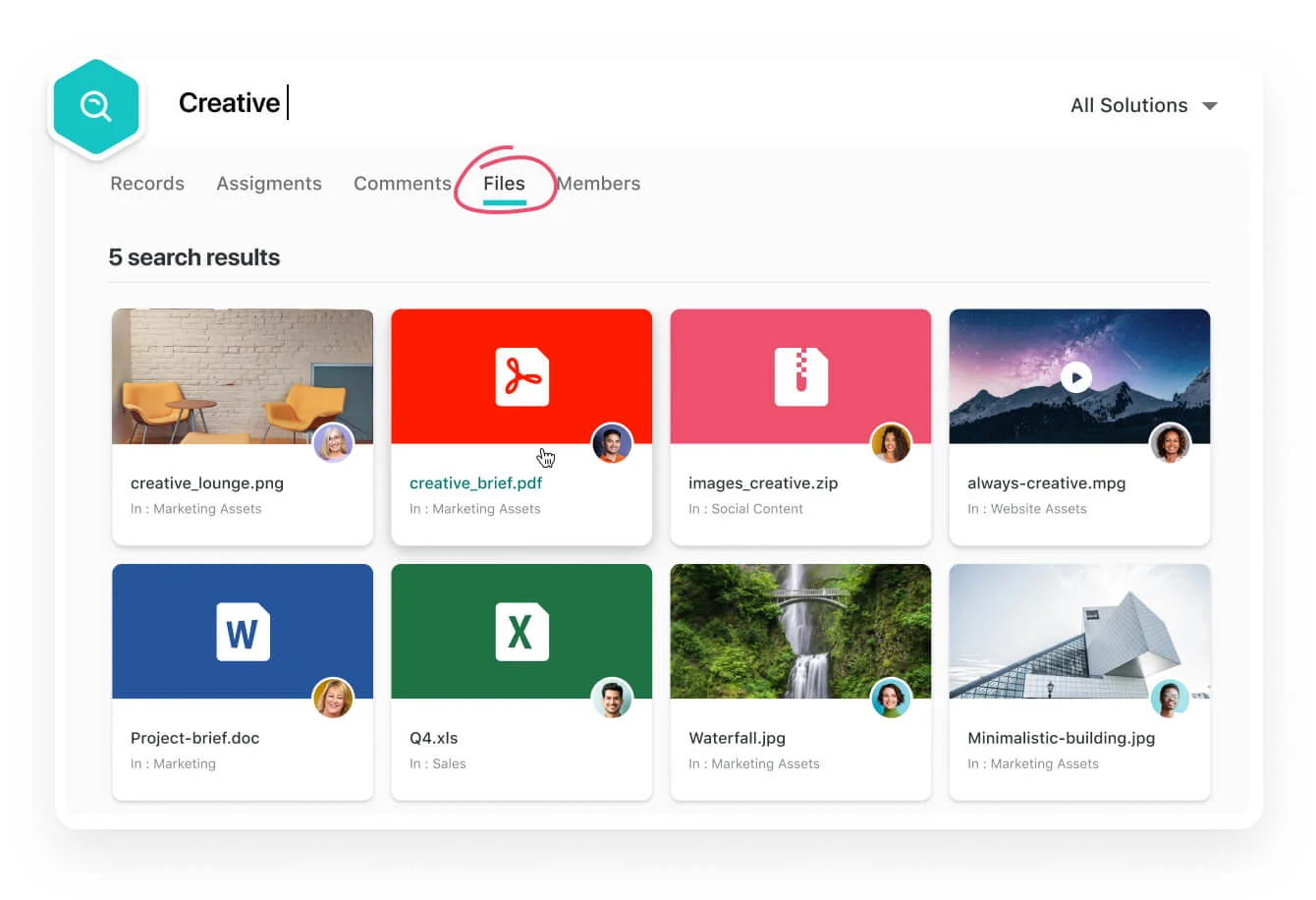Click the always-creative.mpg file name

(1047, 483)
